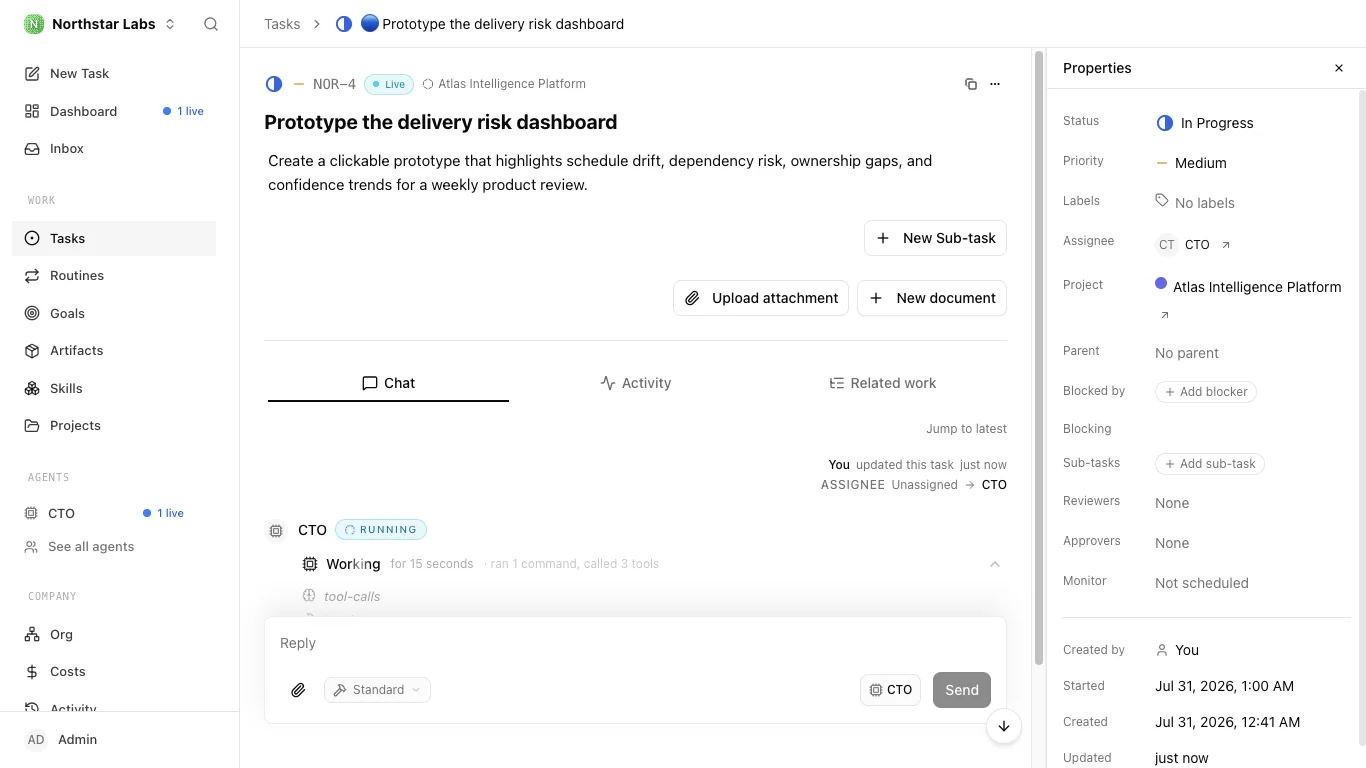
Task: Click the paperclip attach icon in reply box
Action: coord(298,690)
